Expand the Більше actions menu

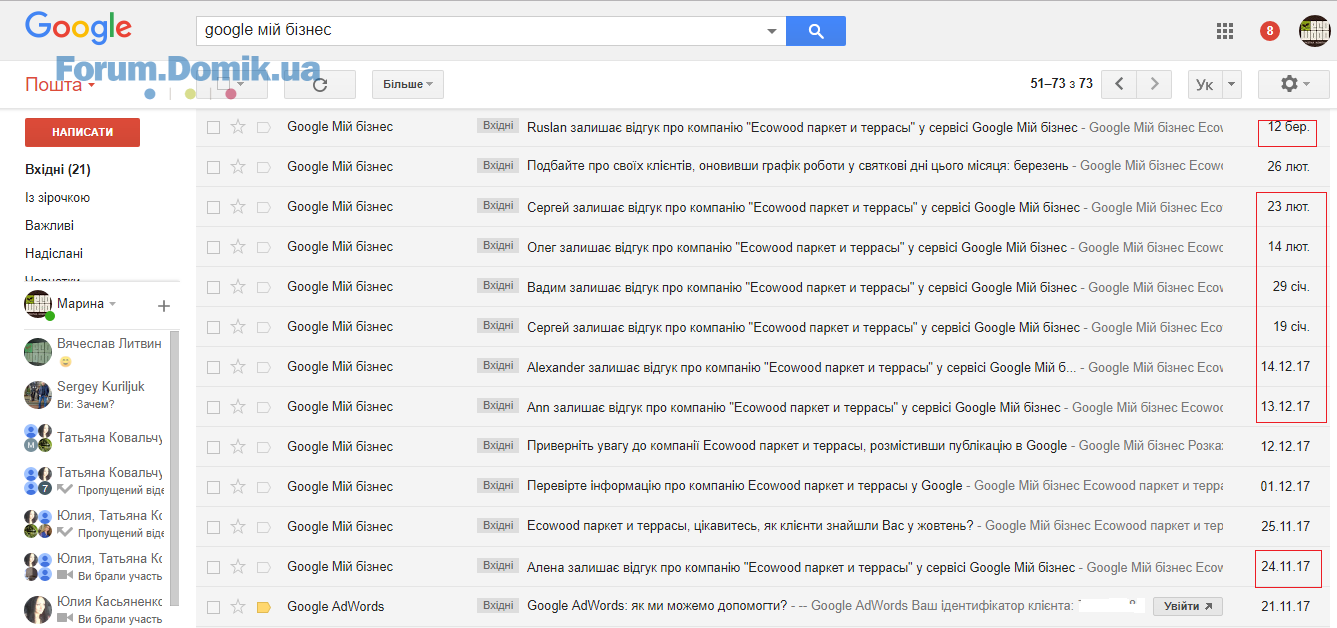408,85
